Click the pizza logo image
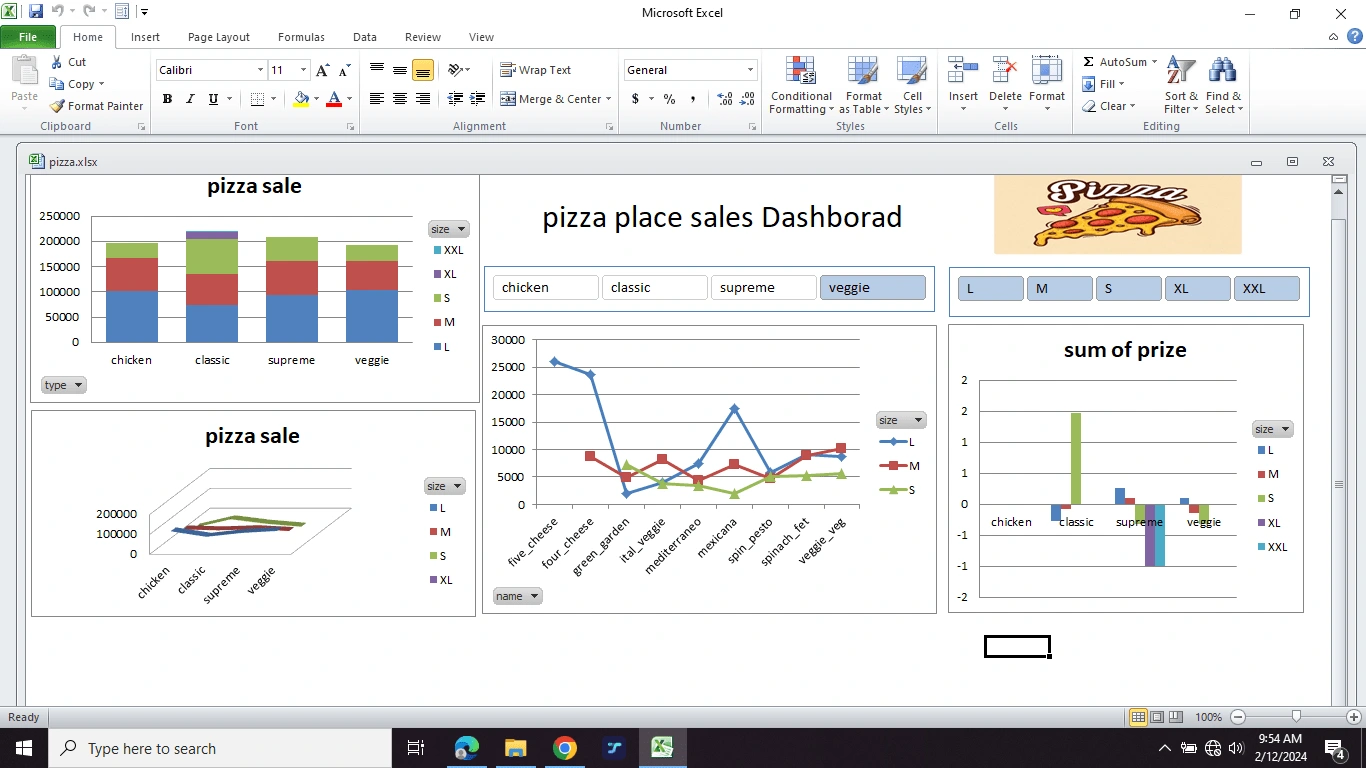Image resolution: width=1366 pixels, height=768 pixels. [x=1117, y=214]
